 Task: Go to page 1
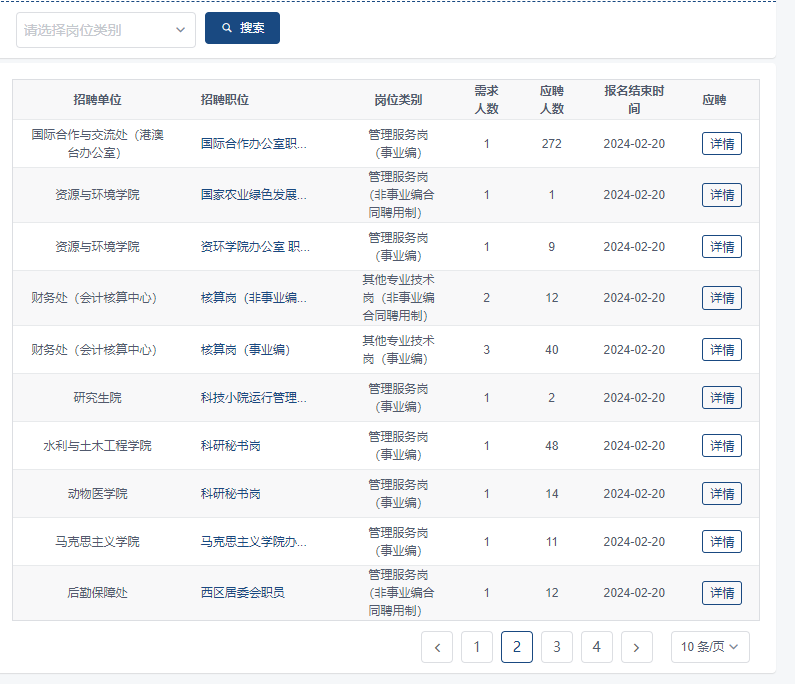point(477,647)
